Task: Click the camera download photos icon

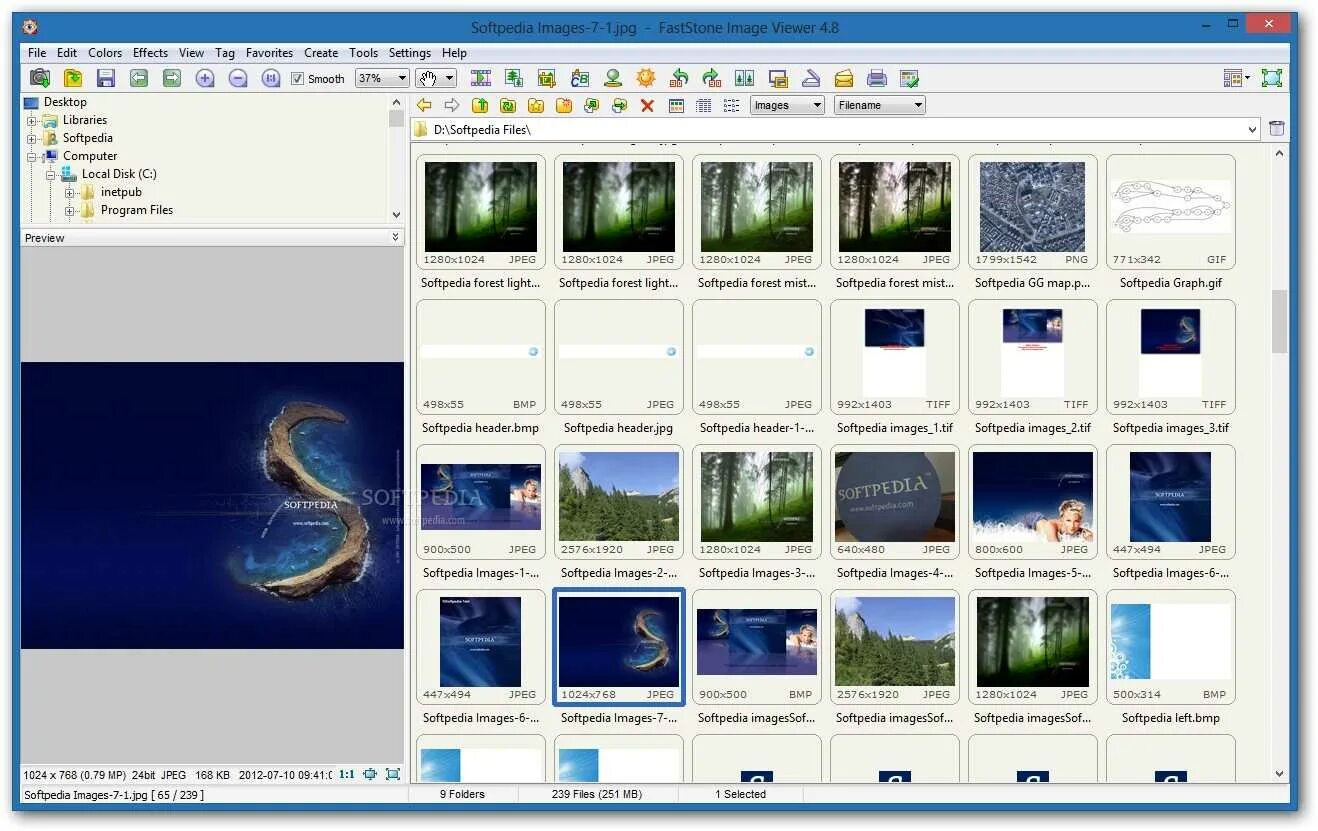Action: tap(40, 78)
